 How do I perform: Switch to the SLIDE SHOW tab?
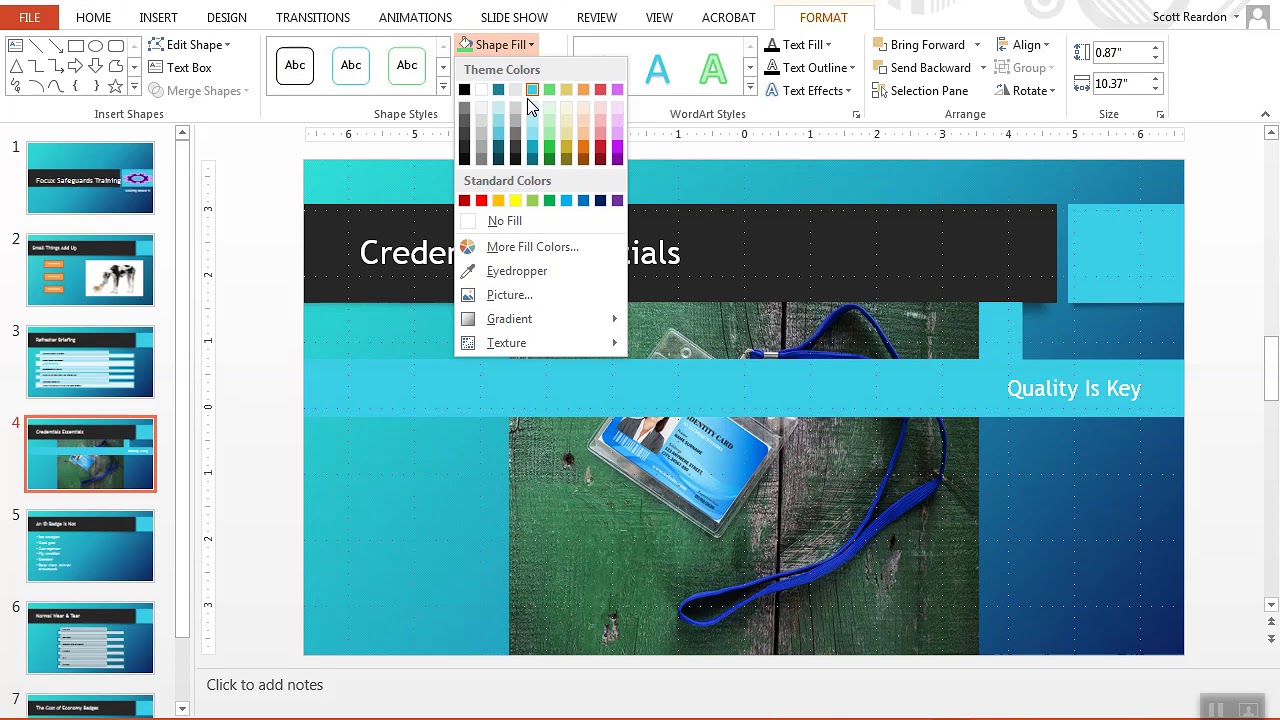coord(514,18)
